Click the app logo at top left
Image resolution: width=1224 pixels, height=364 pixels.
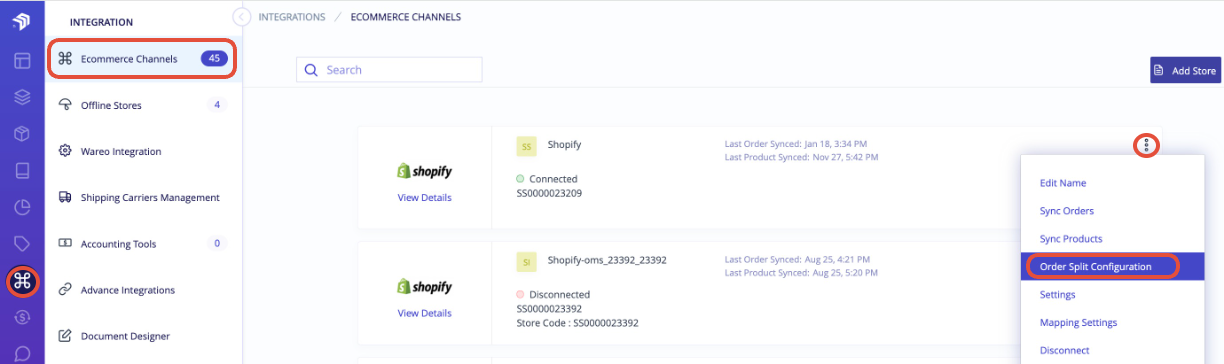pyautogui.click(x=22, y=22)
